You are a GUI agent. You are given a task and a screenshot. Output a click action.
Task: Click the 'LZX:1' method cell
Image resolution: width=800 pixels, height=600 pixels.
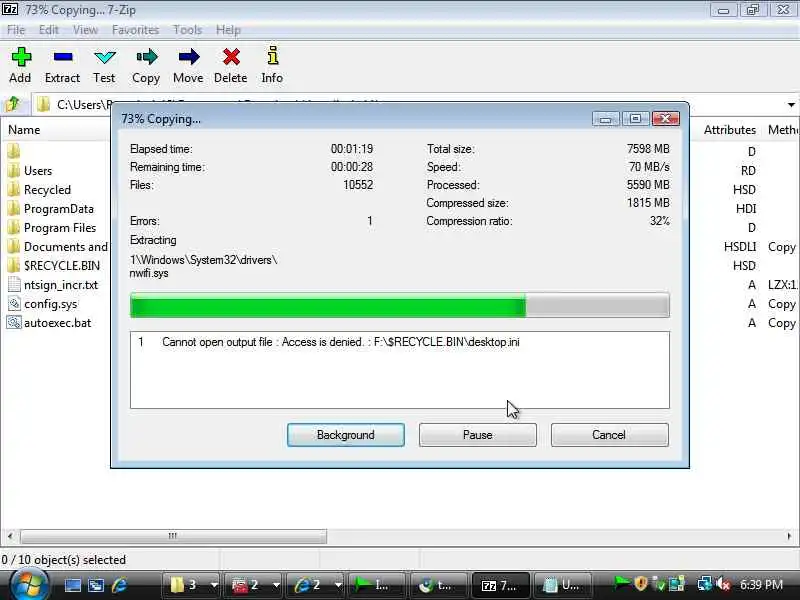(x=783, y=285)
